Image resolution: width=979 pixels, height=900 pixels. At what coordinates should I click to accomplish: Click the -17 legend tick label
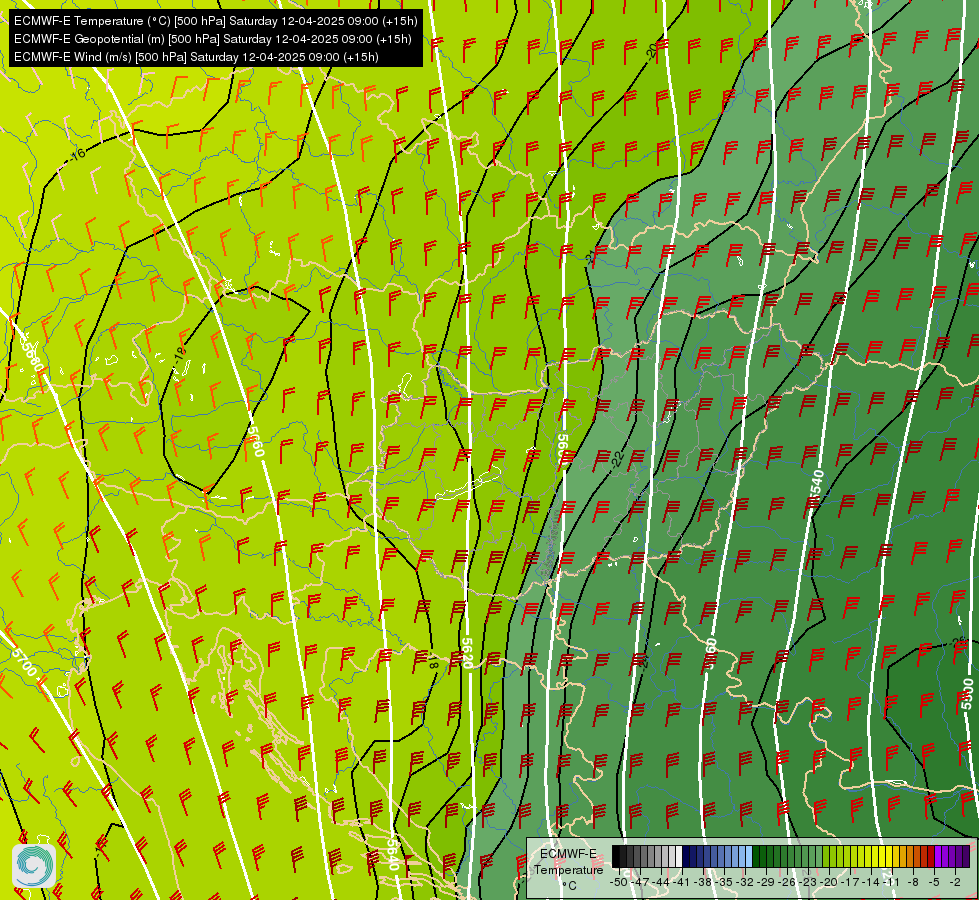point(850,882)
